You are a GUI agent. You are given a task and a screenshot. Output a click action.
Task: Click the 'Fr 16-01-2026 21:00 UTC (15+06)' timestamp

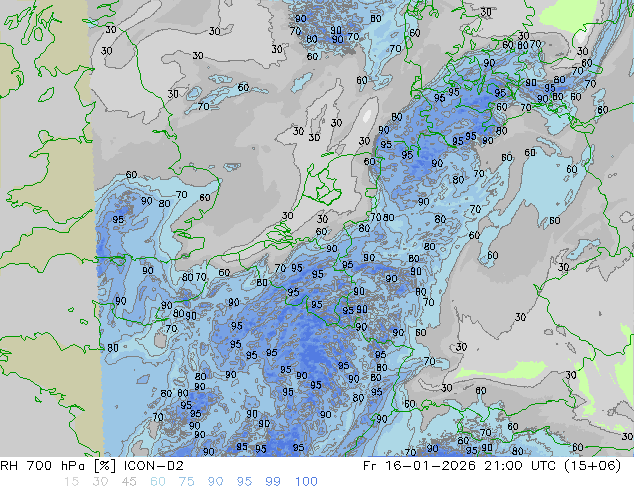coord(492,466)
